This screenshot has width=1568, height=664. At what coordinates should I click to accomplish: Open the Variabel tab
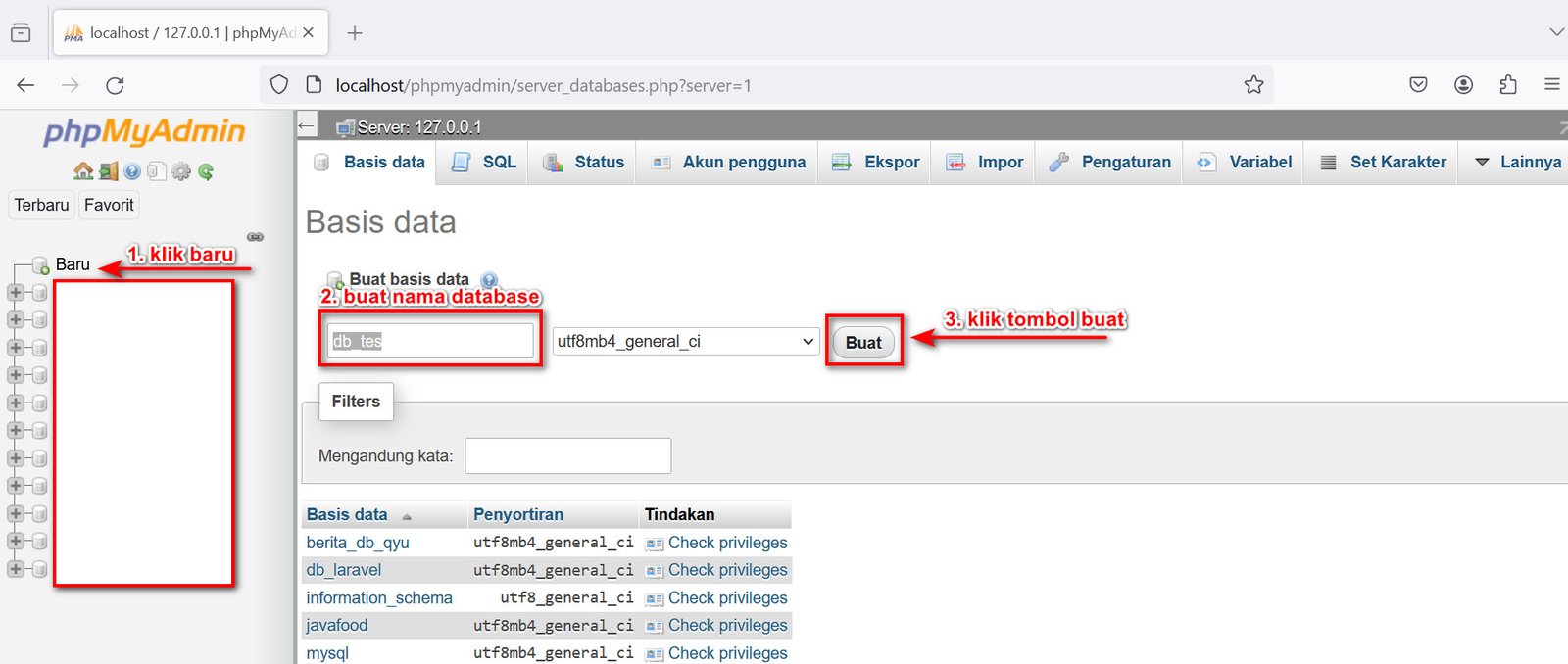coord(1245,162)
